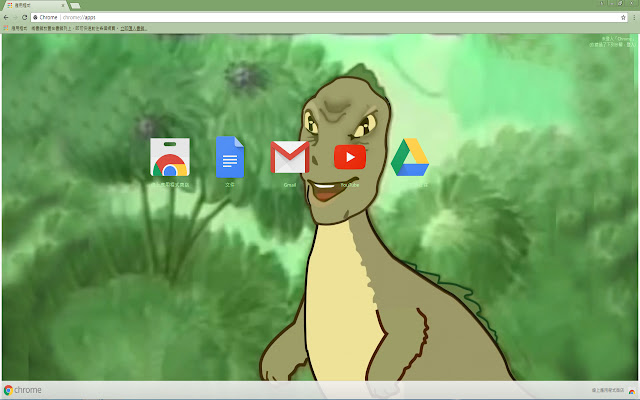This screenshot has width=640, height=400.
Task: View site info next to Chrome label
Action: tap(36, 18)
